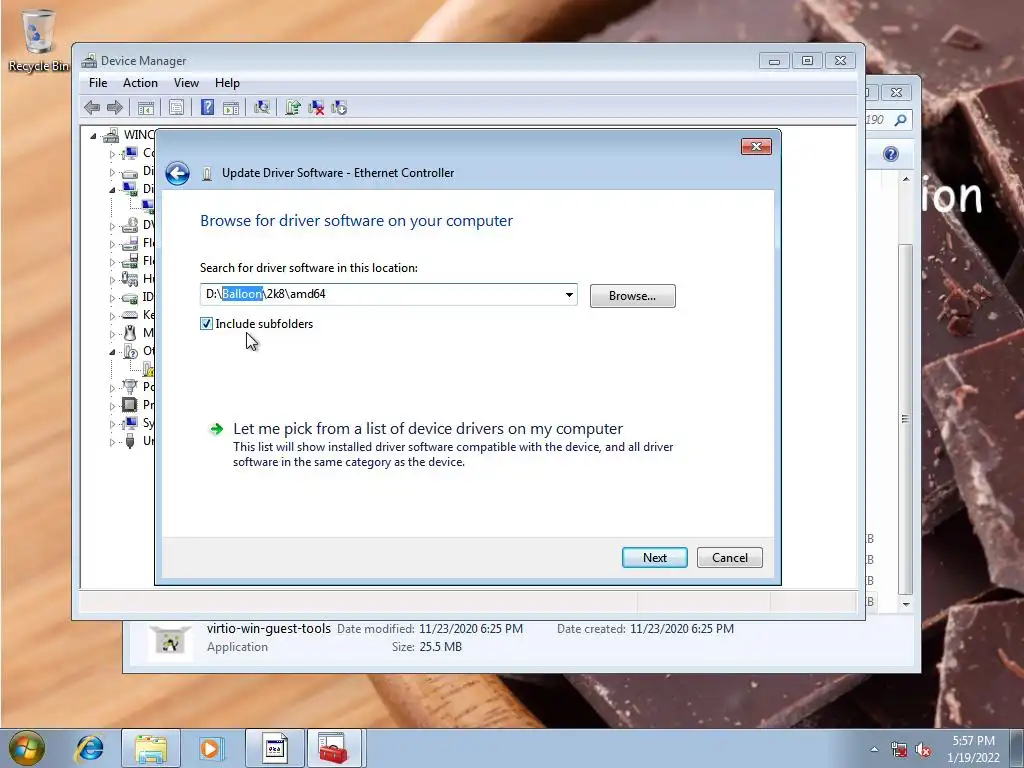Image resolution: width=1024 pixels, height=768 pixels.
Task: Click the Forward arrow in Device Manager toolbar
Action: (115, 108)
